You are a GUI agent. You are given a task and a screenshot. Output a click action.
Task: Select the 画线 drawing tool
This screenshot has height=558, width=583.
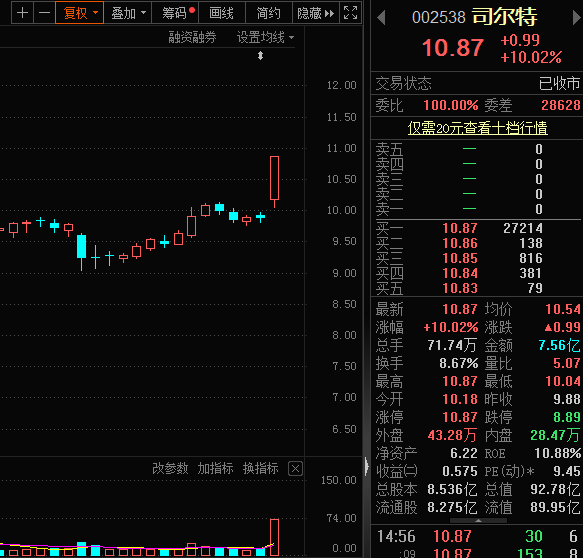point(222,13)
